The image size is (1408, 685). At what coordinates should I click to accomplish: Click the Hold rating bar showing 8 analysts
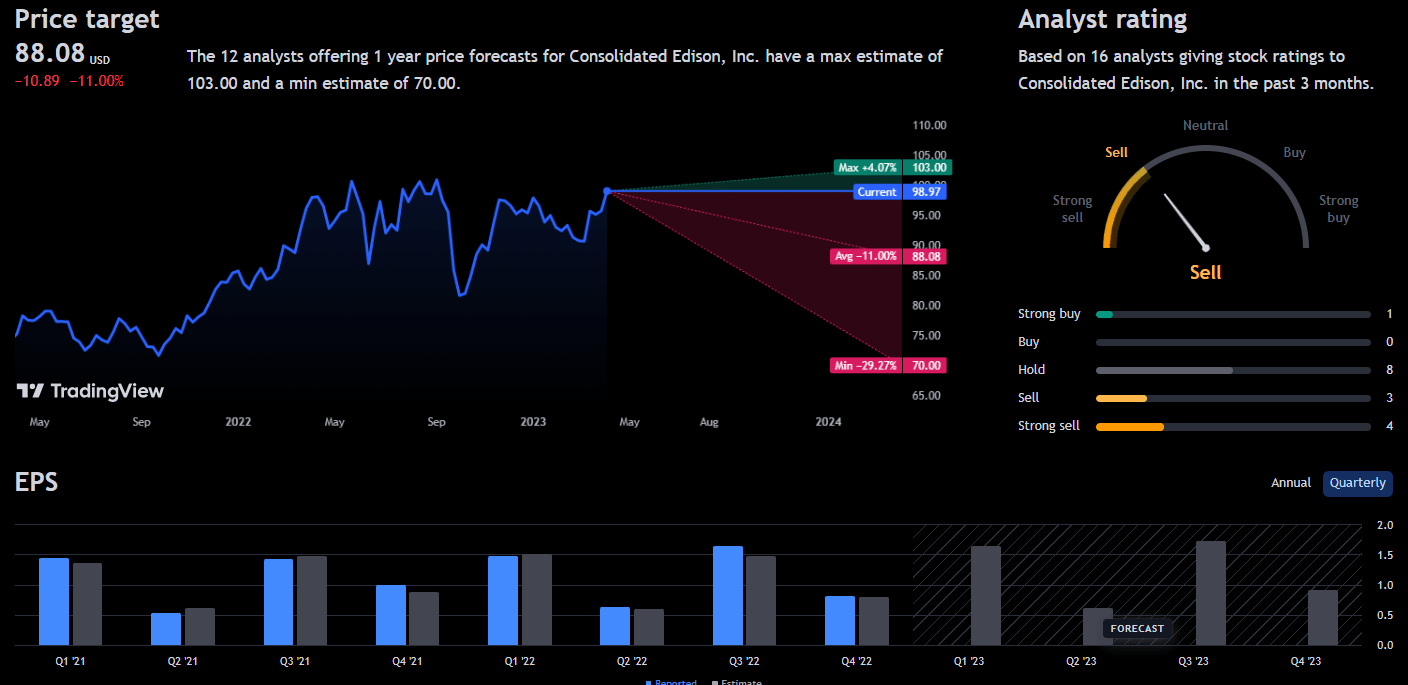click(1233, 369)
